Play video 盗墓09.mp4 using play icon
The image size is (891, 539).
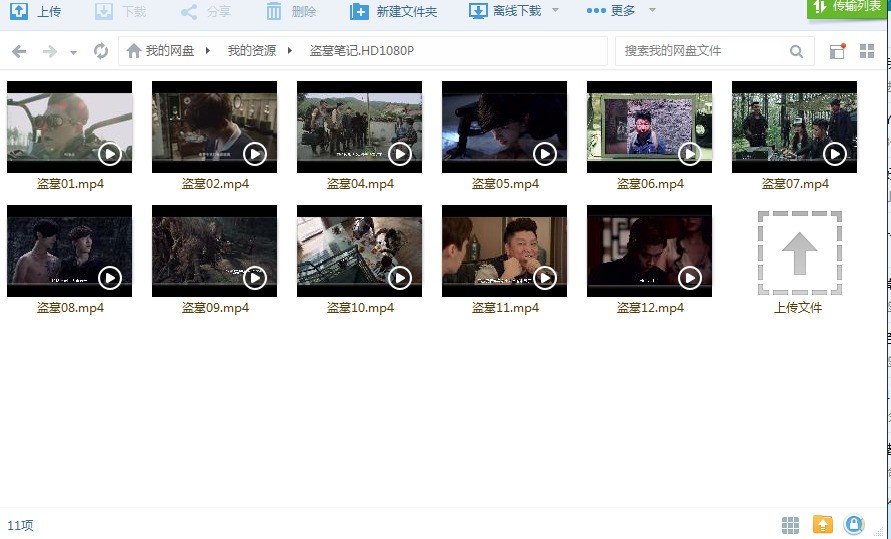(x=255, y=278)
